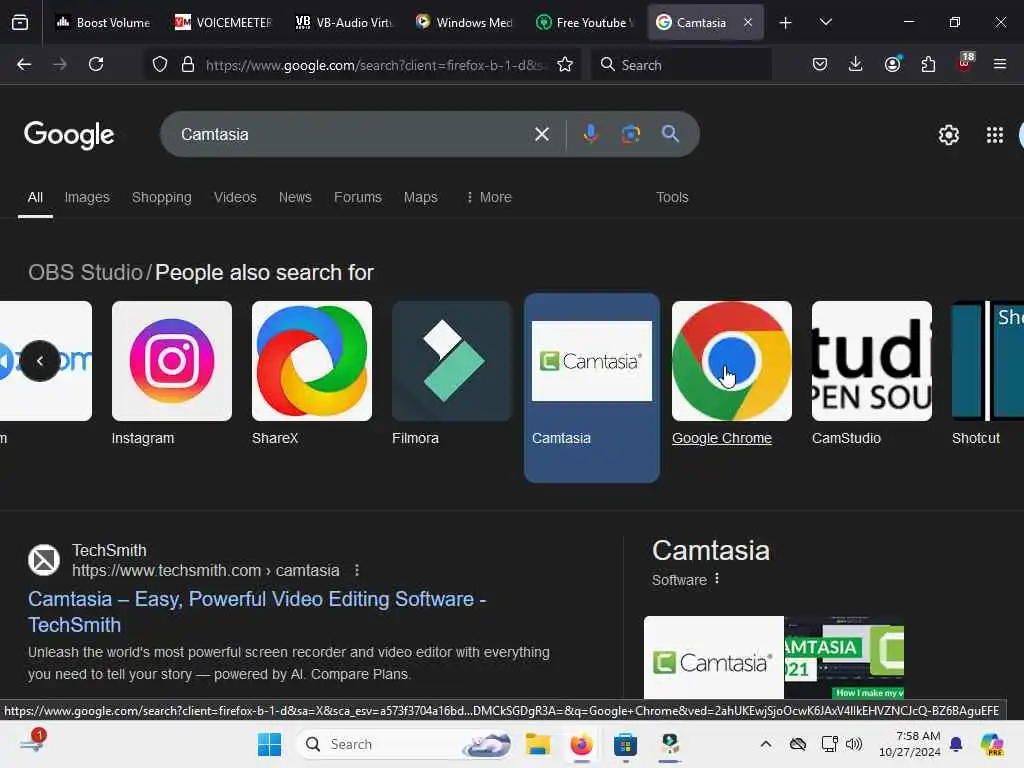This screenshot has height=768, width=1024.
Task: Open clock and date notification area
Action: point(910,744)
